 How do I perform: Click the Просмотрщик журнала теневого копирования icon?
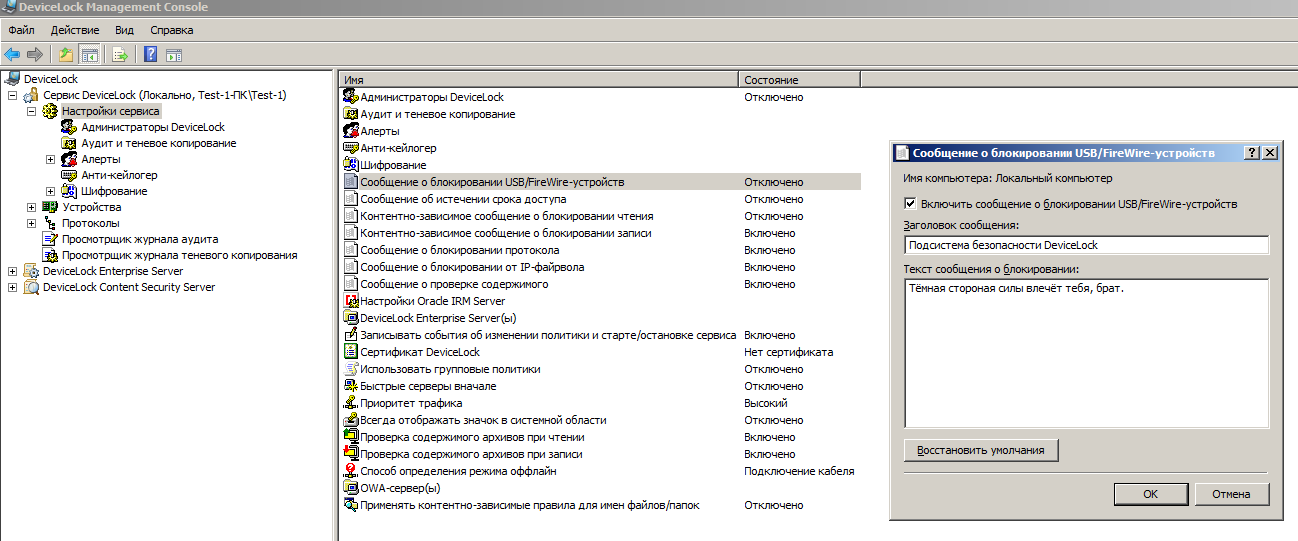pos(50,255)
